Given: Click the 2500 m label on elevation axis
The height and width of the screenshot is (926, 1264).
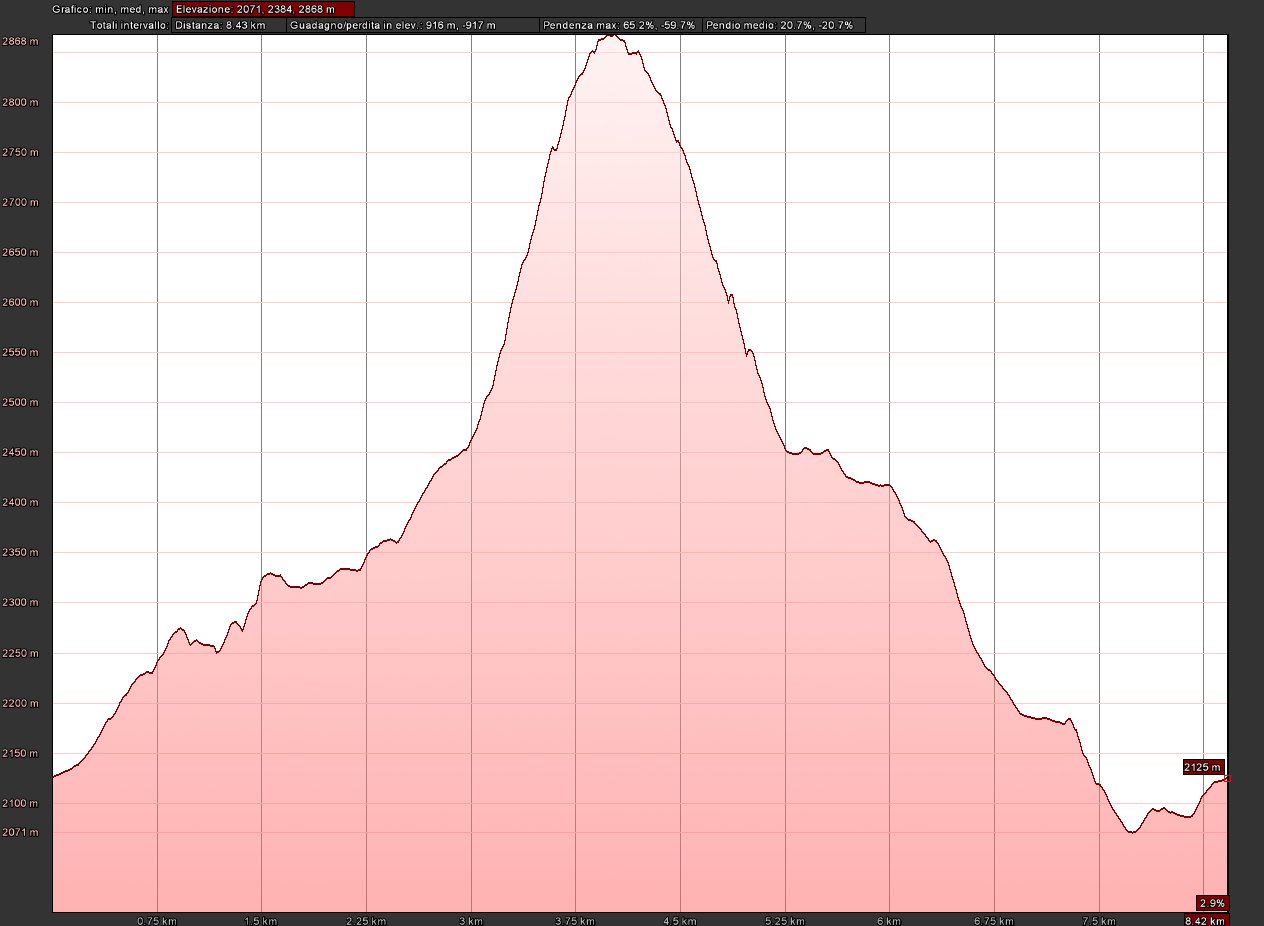Looking at the screenshot, I should [x=20, y=403].
